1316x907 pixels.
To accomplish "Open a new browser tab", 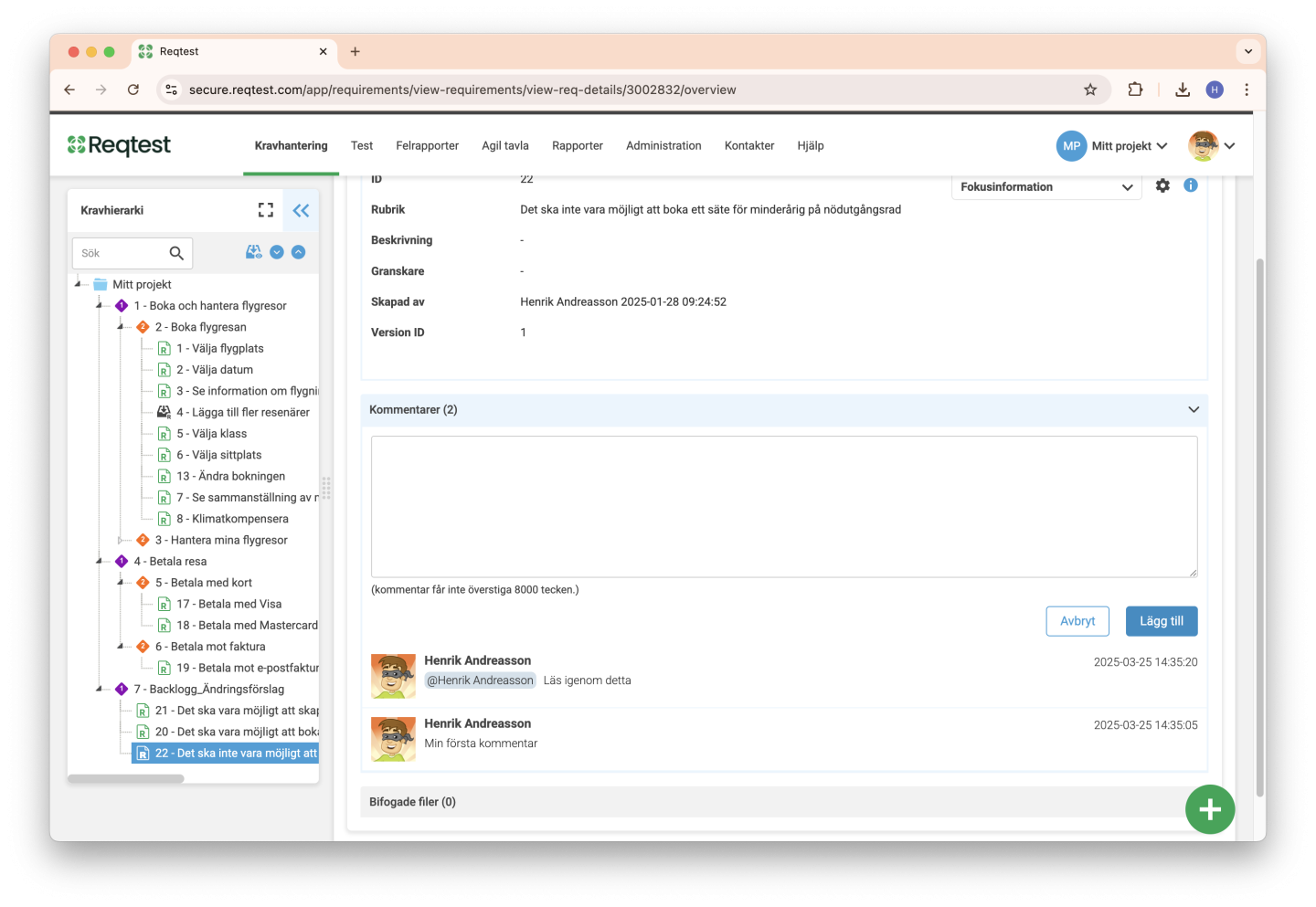I will 356,52.
